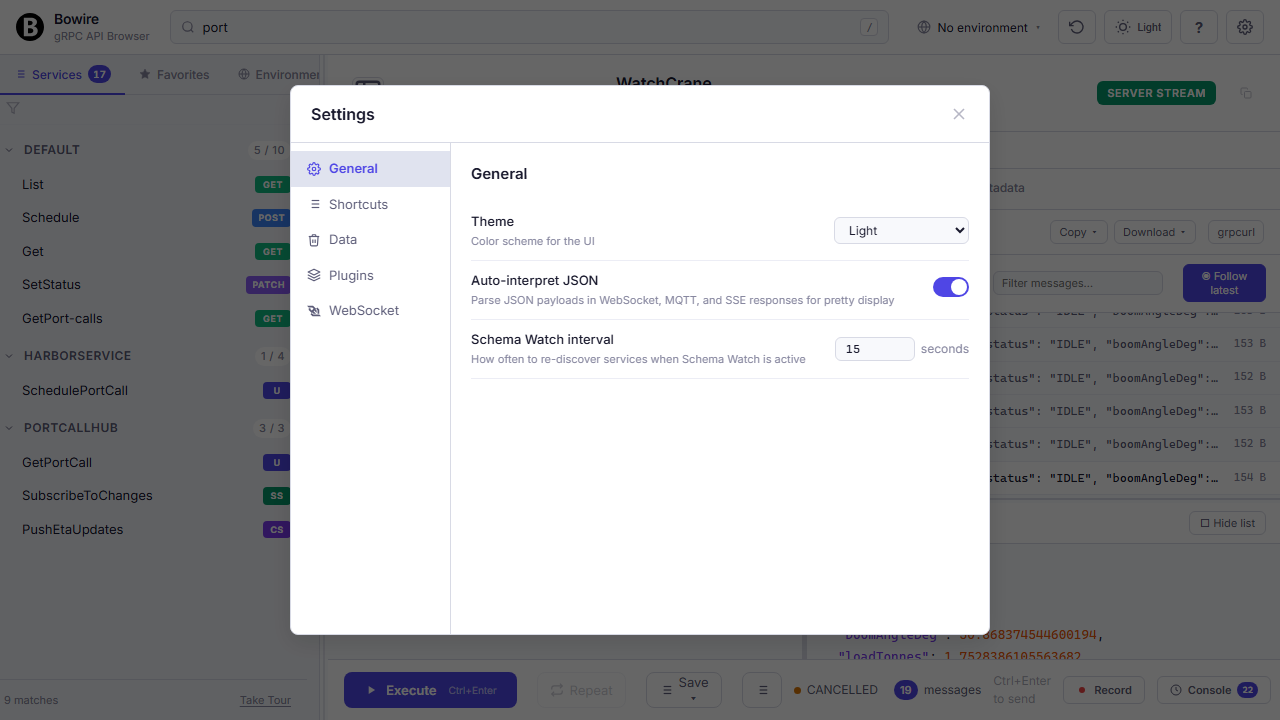The image size is (1280, 720).
Task: Select the PushEtaUpdates method
Action: pos(145,530)
